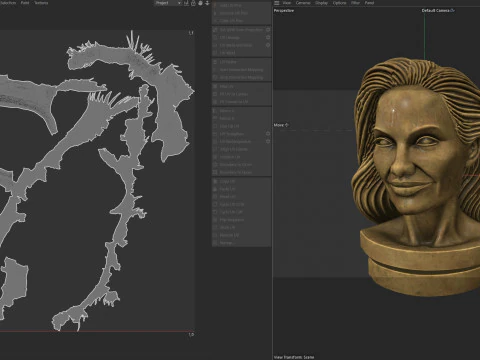Open UV Unwrap gear settings
The height and width of the screenshot is (360, 480).
tap(268, 37)
